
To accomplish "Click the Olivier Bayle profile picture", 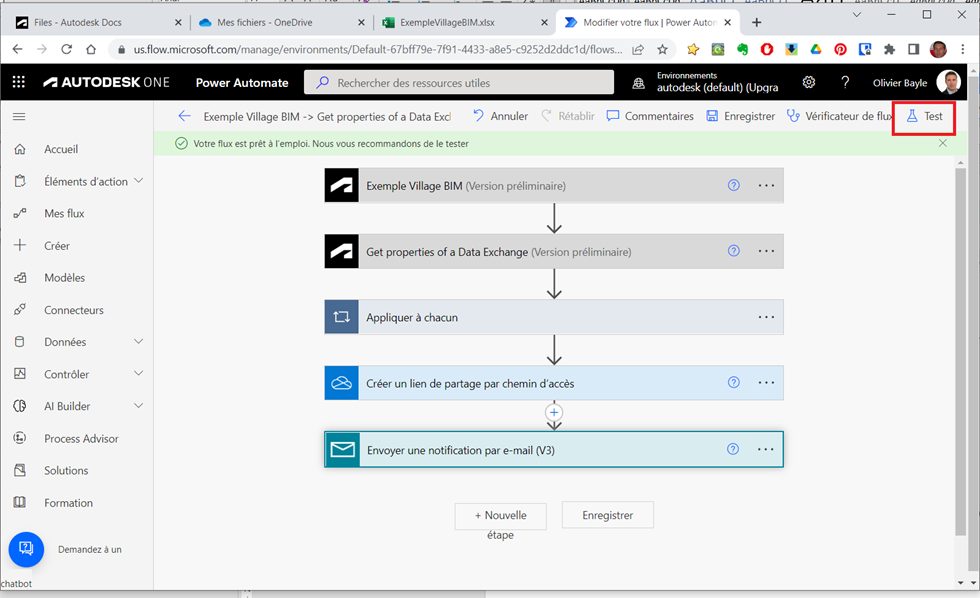I will tap(948, 82).
